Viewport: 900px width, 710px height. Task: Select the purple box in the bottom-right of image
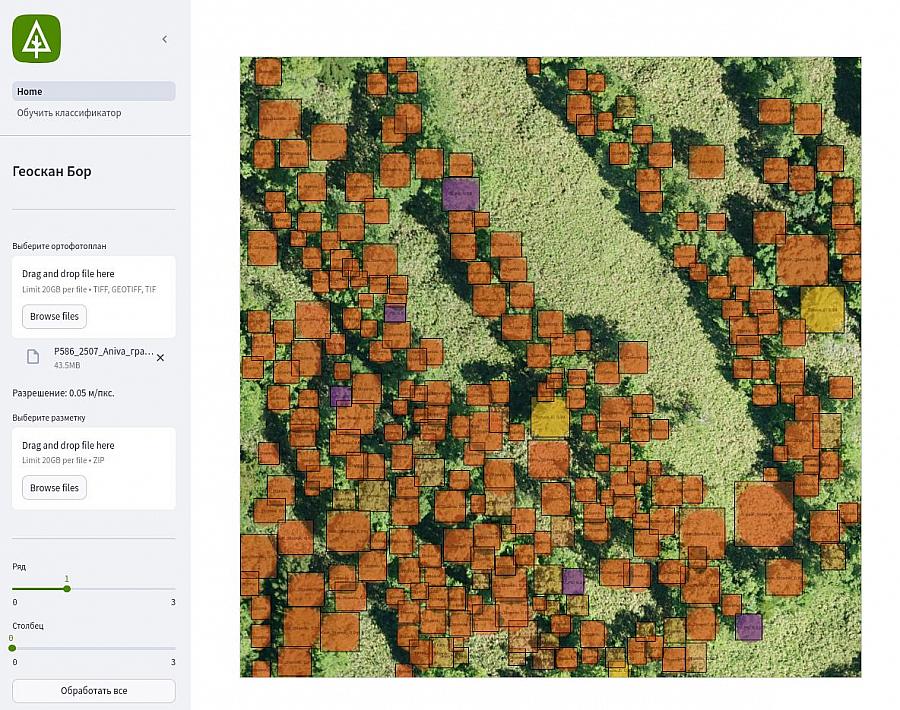point(748,627)
